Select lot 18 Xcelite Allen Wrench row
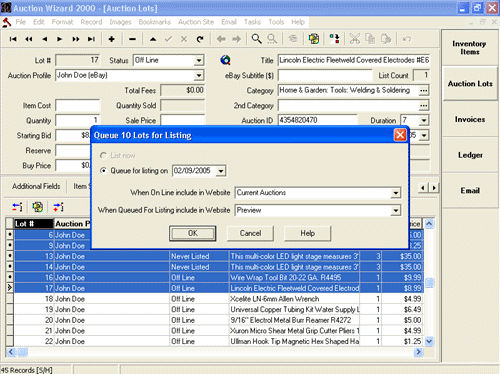Viewport: 500px width, 374px height. [x=218, y=299]
